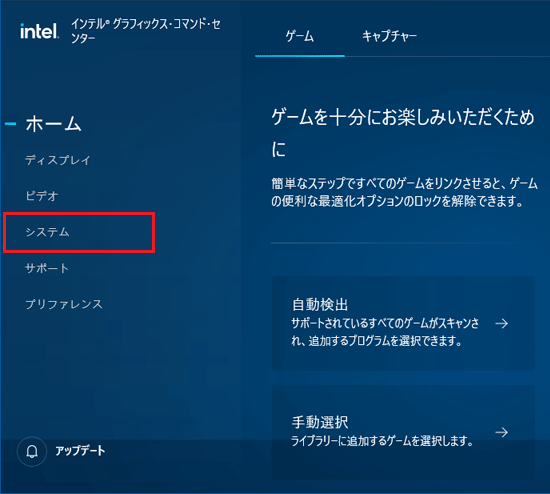Open プリファレンス in the sidebar
Image resolution: width=550 pixels, height=494 pixels.
[64, 304]
